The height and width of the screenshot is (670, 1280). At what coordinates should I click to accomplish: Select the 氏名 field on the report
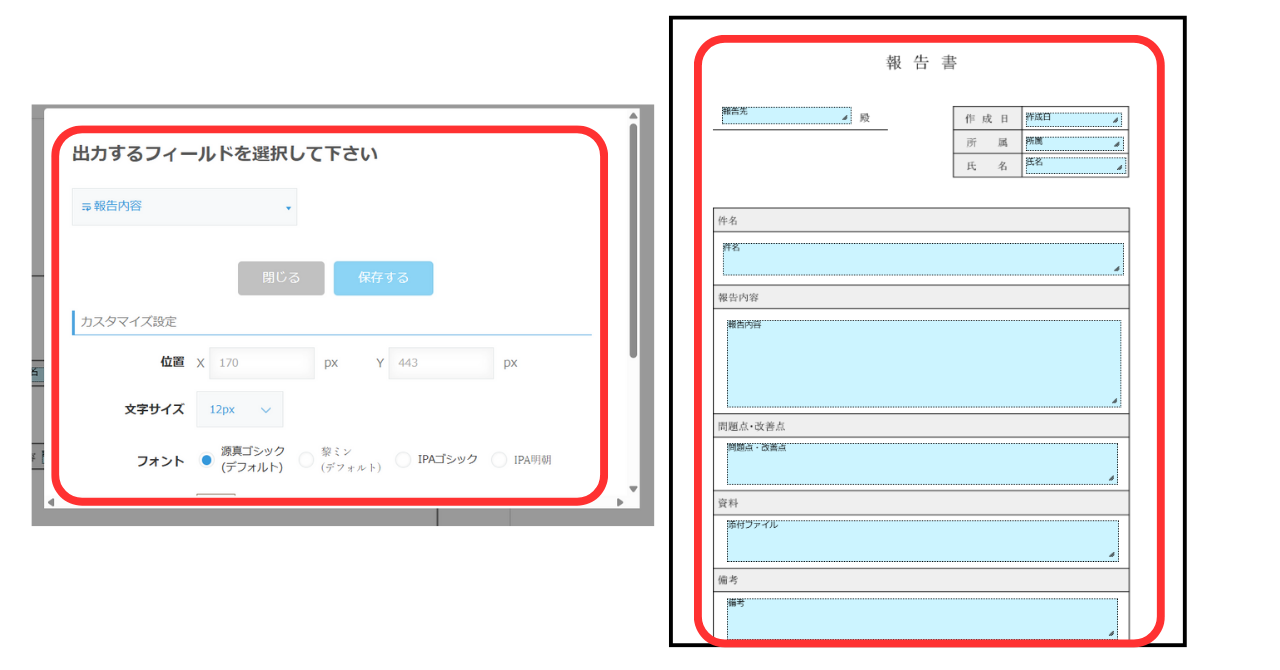[1076, 166]
